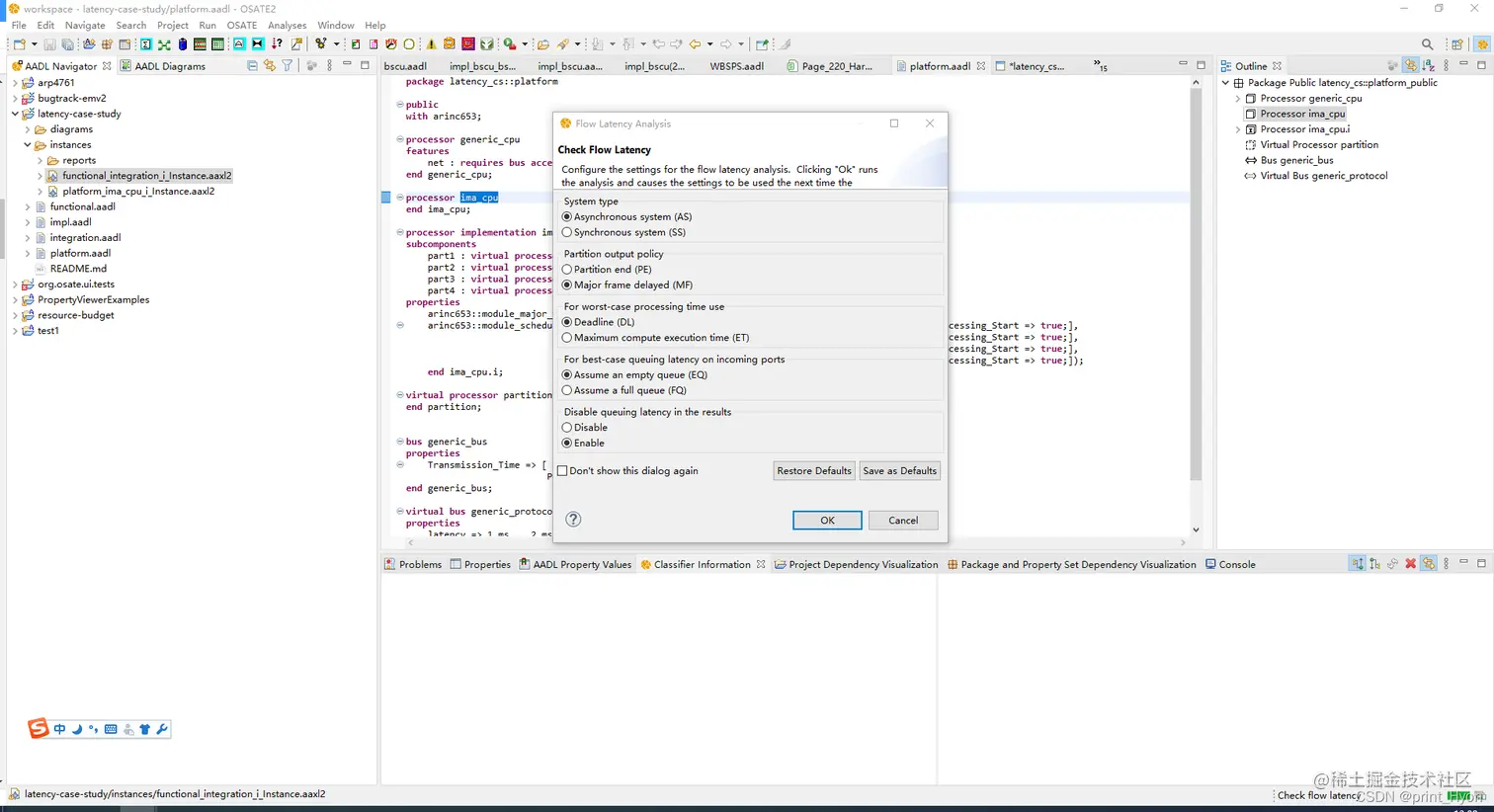Select Deadline (DL) for worst-case time
The height and width of the screenshot is (812, 1494).
coord(598,322)
